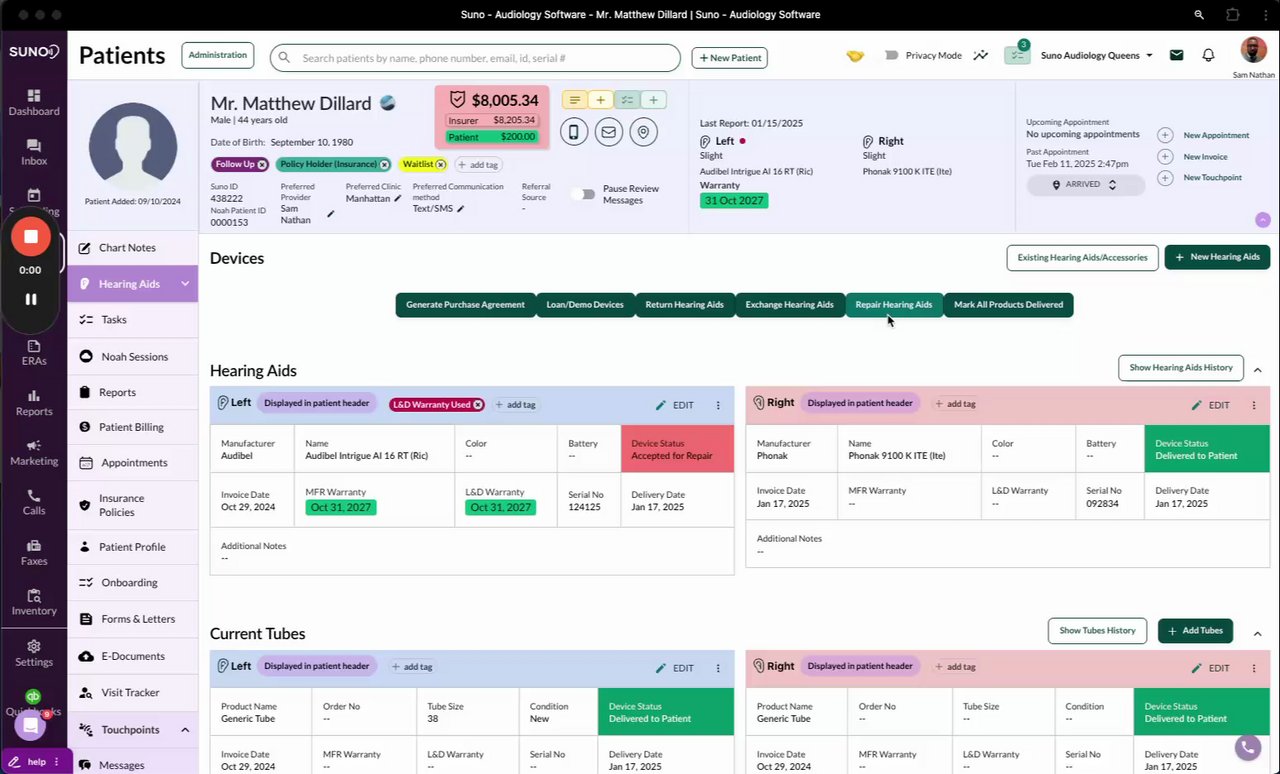Click the floating phone call button

click(1247, 747)
